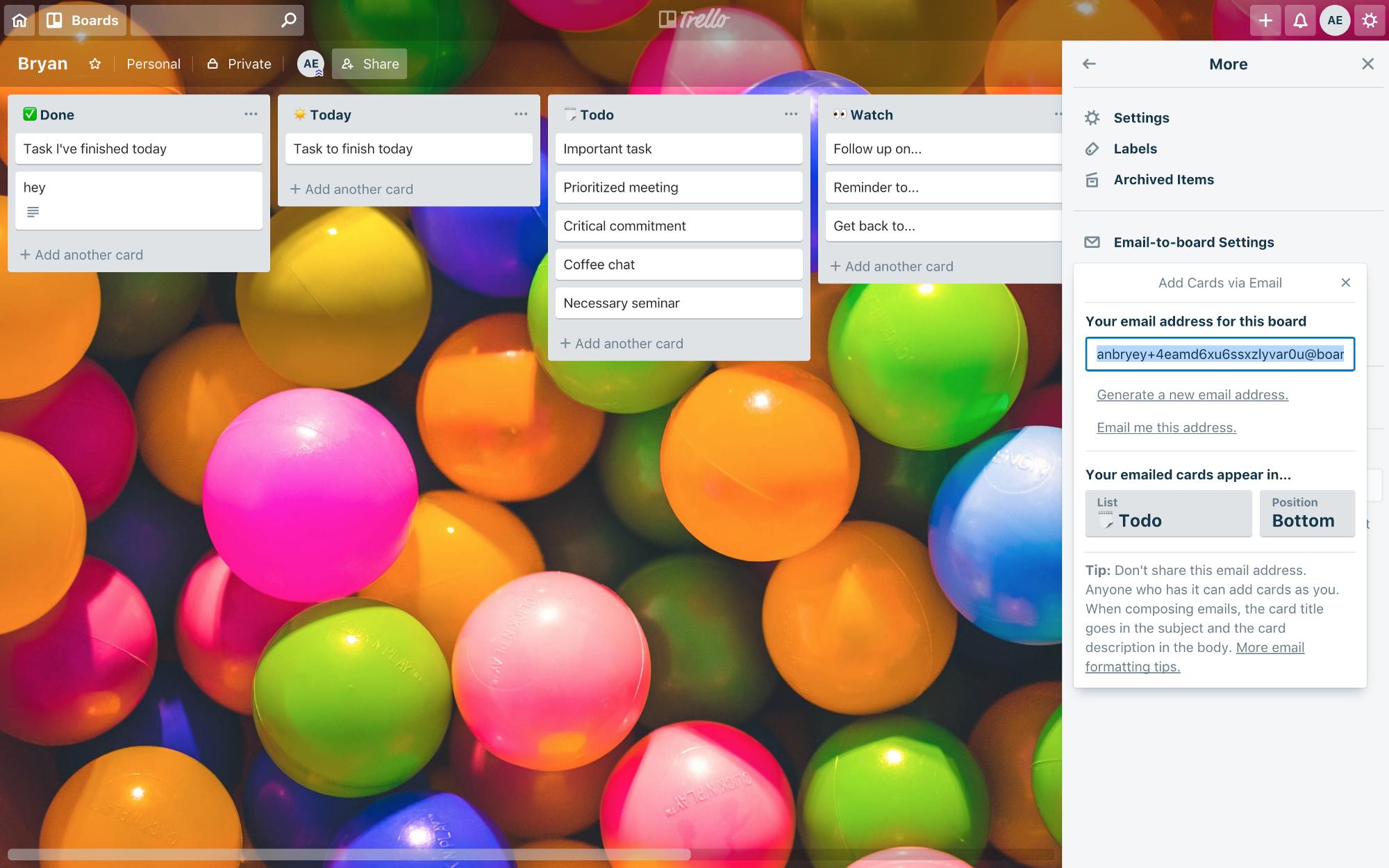Open the Important task card
The width and height of the screenshot is (1389, 868).
tap(679, 149)
